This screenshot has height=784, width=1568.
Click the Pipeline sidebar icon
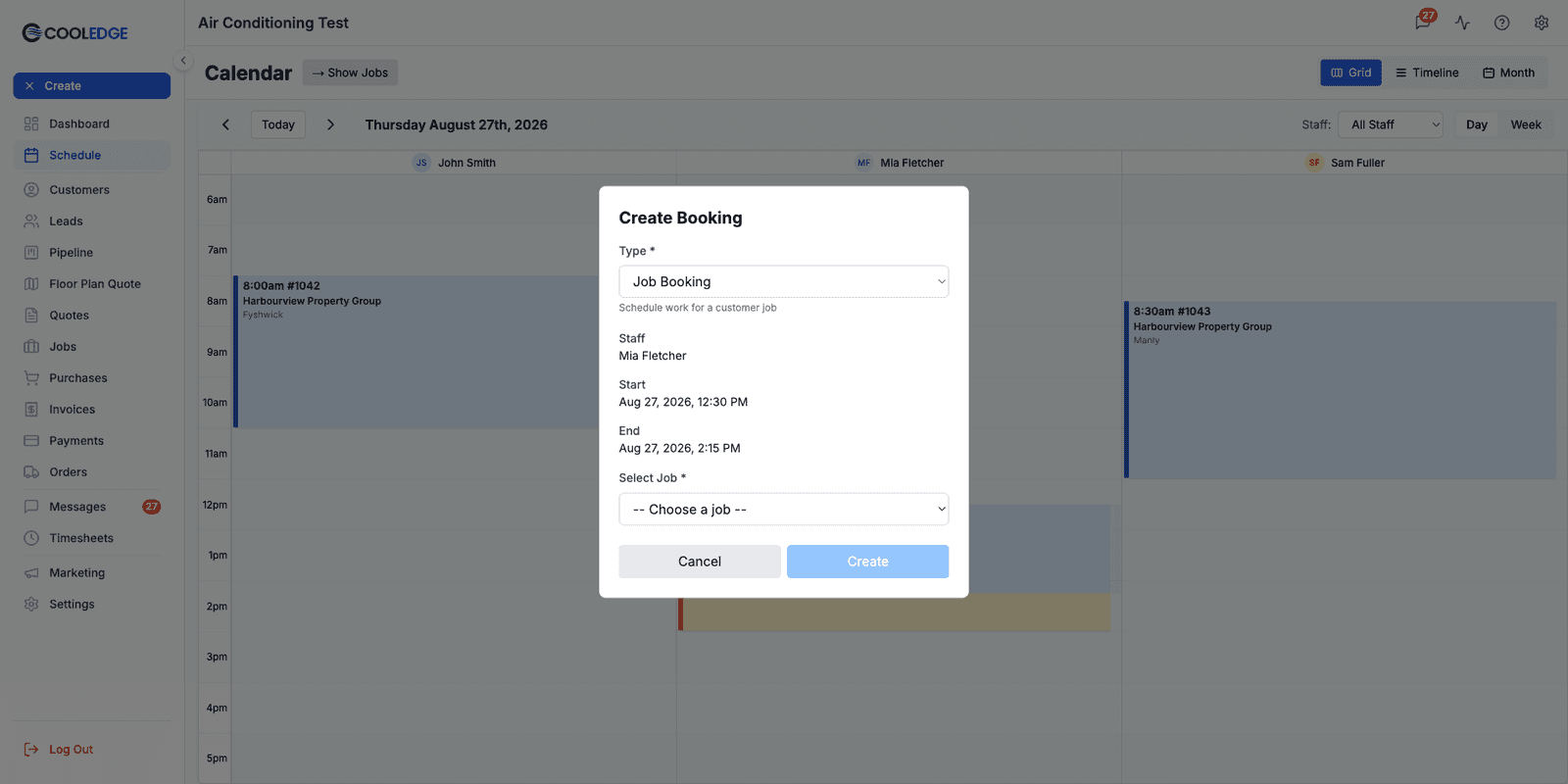tap(31, 253)
